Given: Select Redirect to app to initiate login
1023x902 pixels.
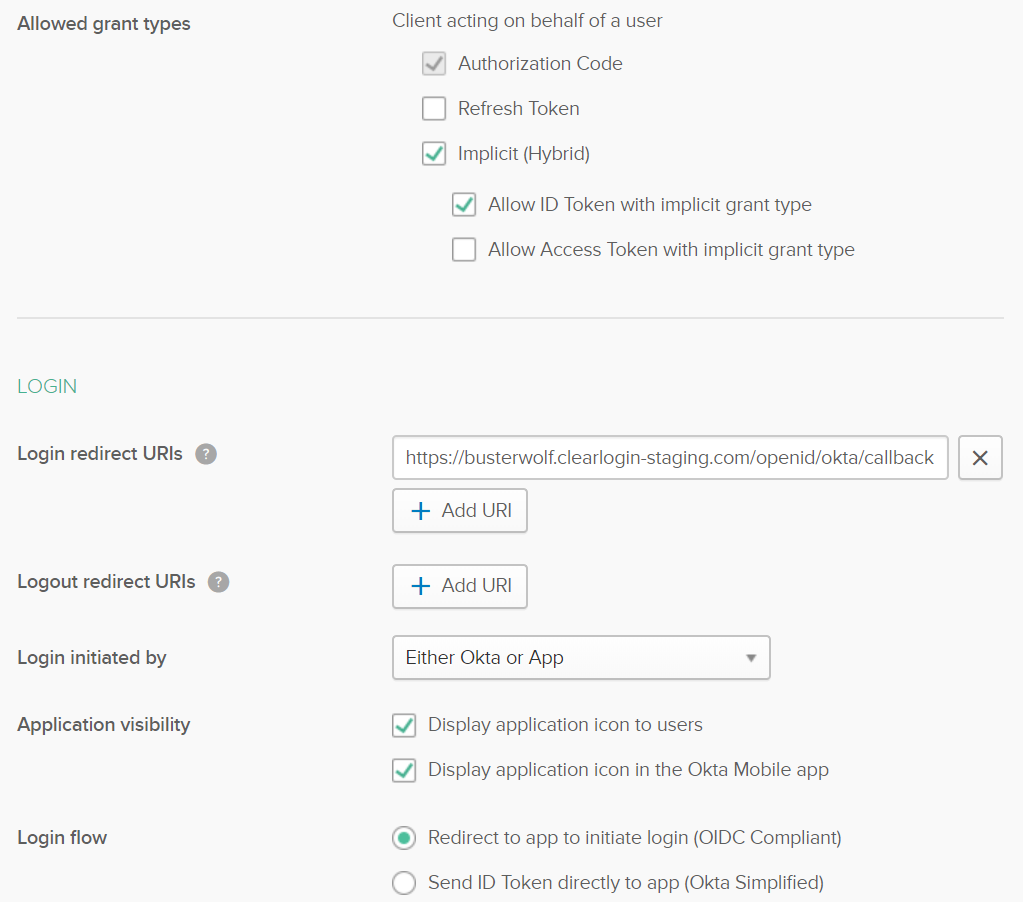Looking at the screenshot, I should (404, 838).
